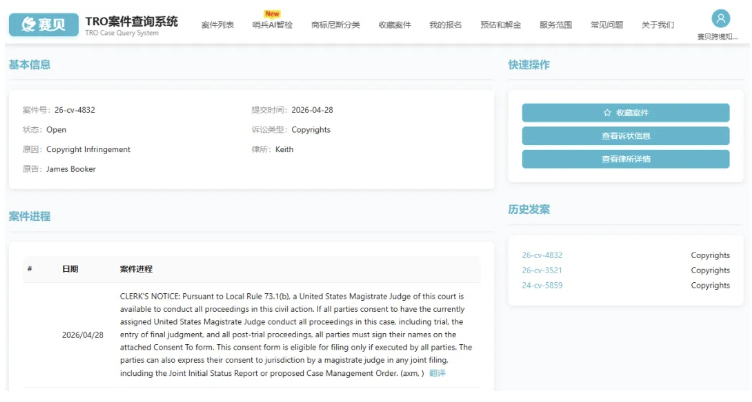Click the username text under avatar

click(720, 37)
